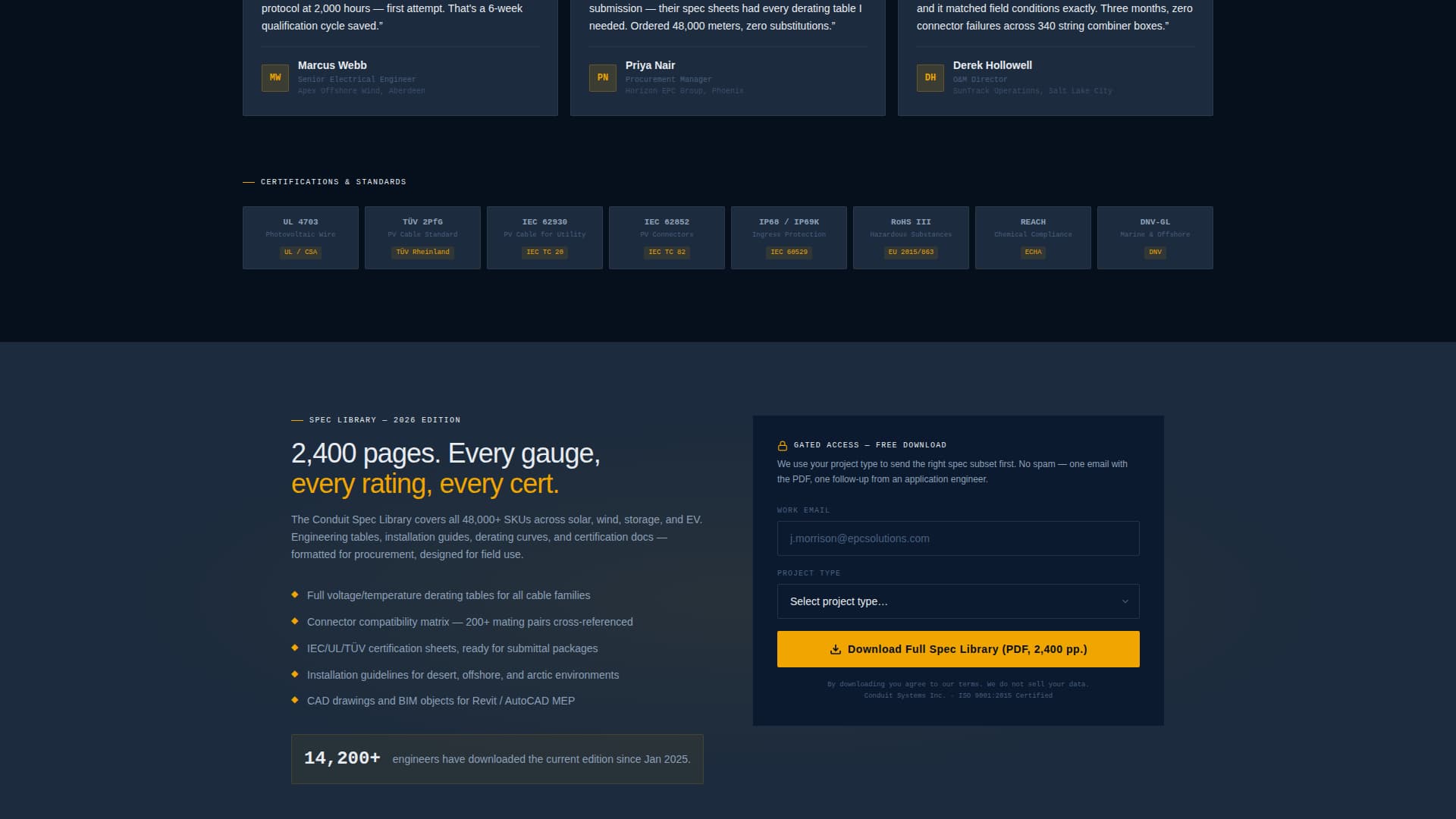
Task: Click the 14,200+ engineers downloaded stat box
Action: 497,759
